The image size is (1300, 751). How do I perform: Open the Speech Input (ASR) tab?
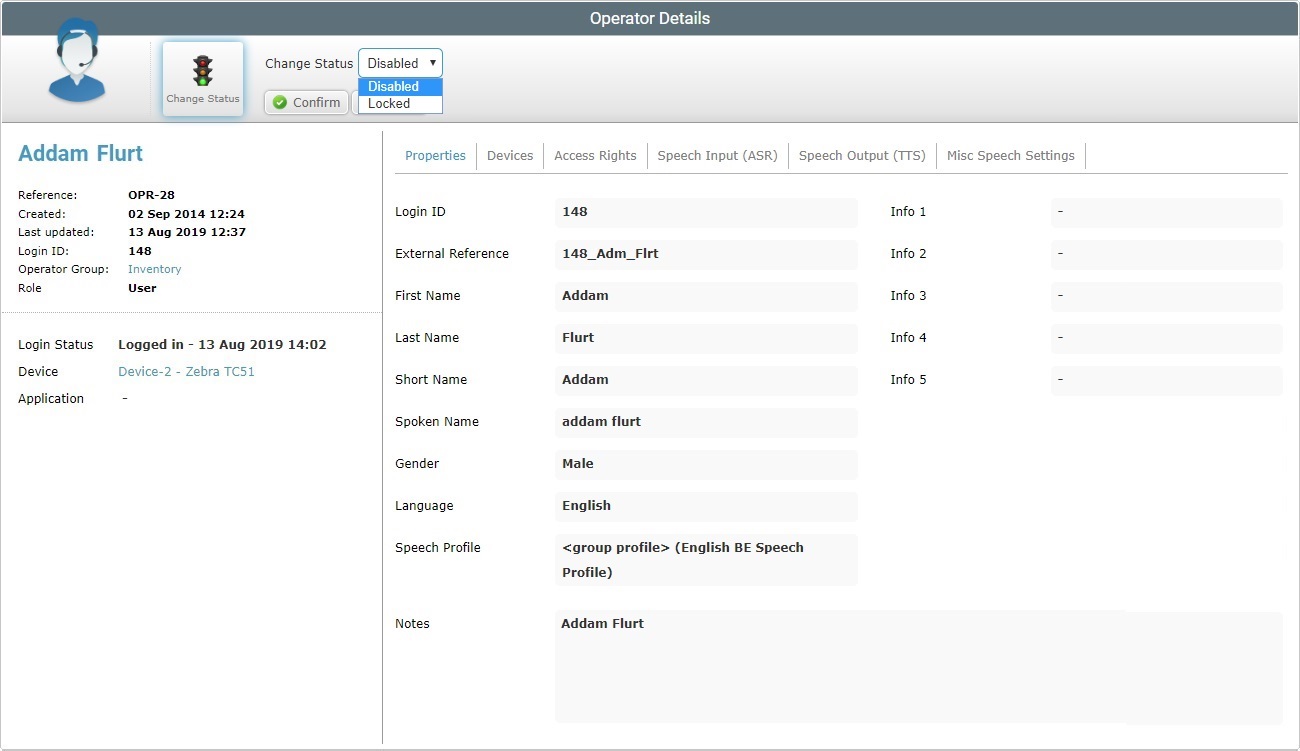point(717,156)
